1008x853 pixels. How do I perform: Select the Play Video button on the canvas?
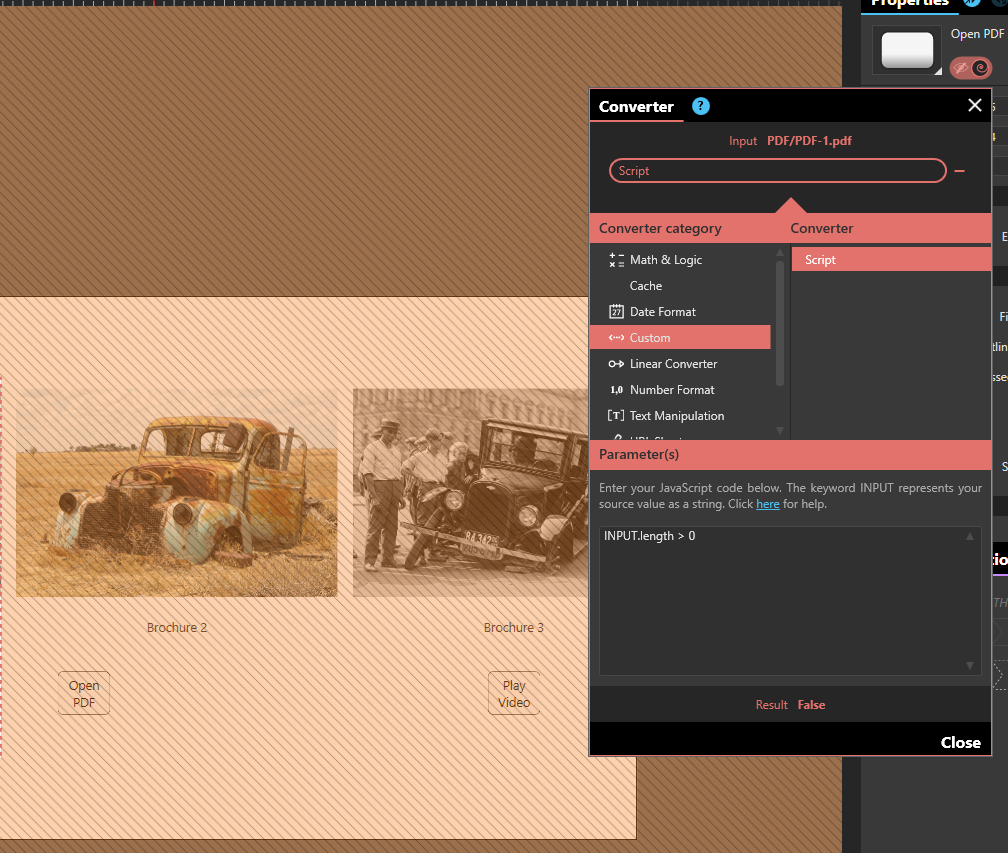(x=514, y=694)
